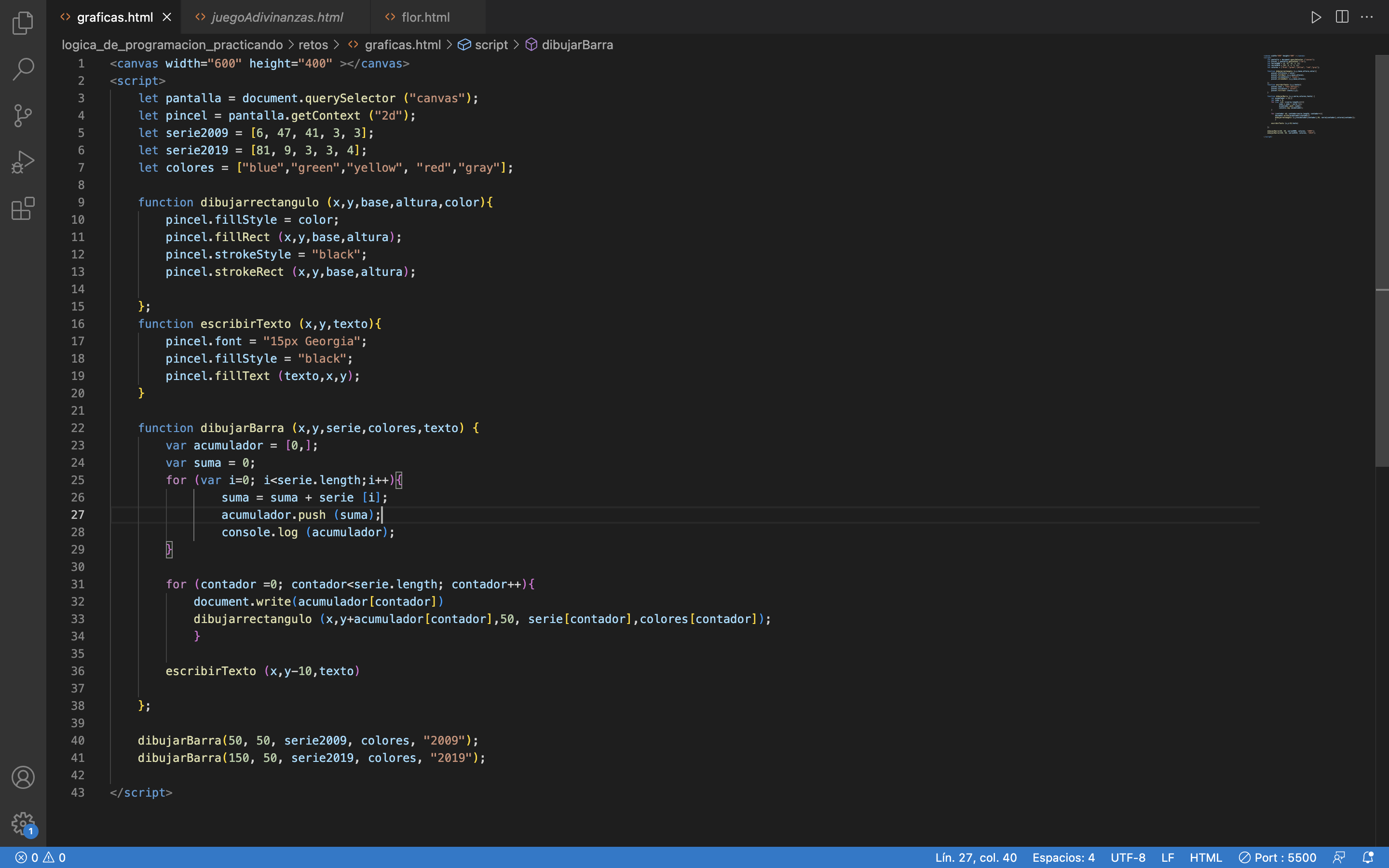Change file encoding UTF-8
Screen dimensions: 1389x868
(1128, 858)
